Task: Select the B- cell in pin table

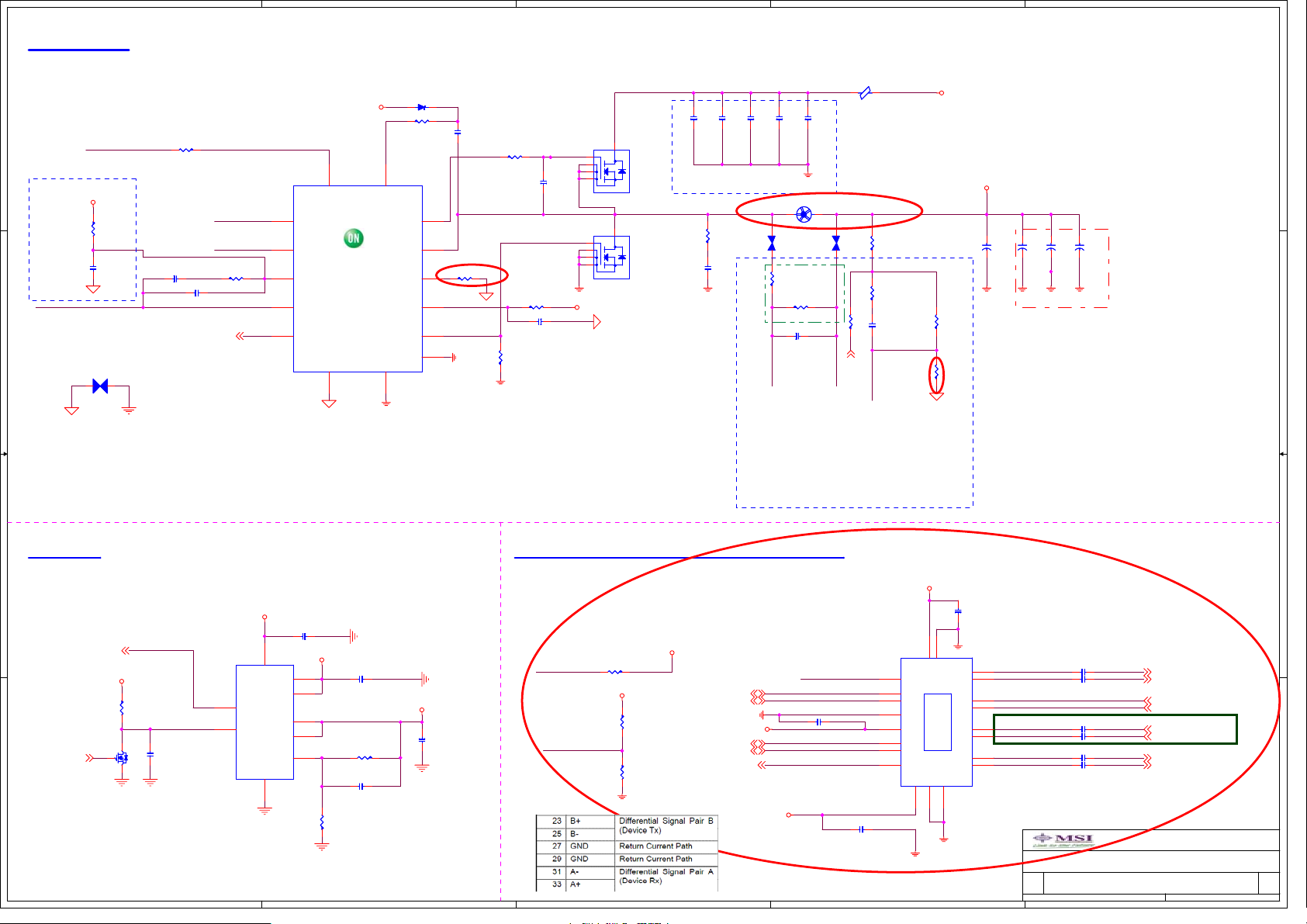Action: (x=575, y=834)
